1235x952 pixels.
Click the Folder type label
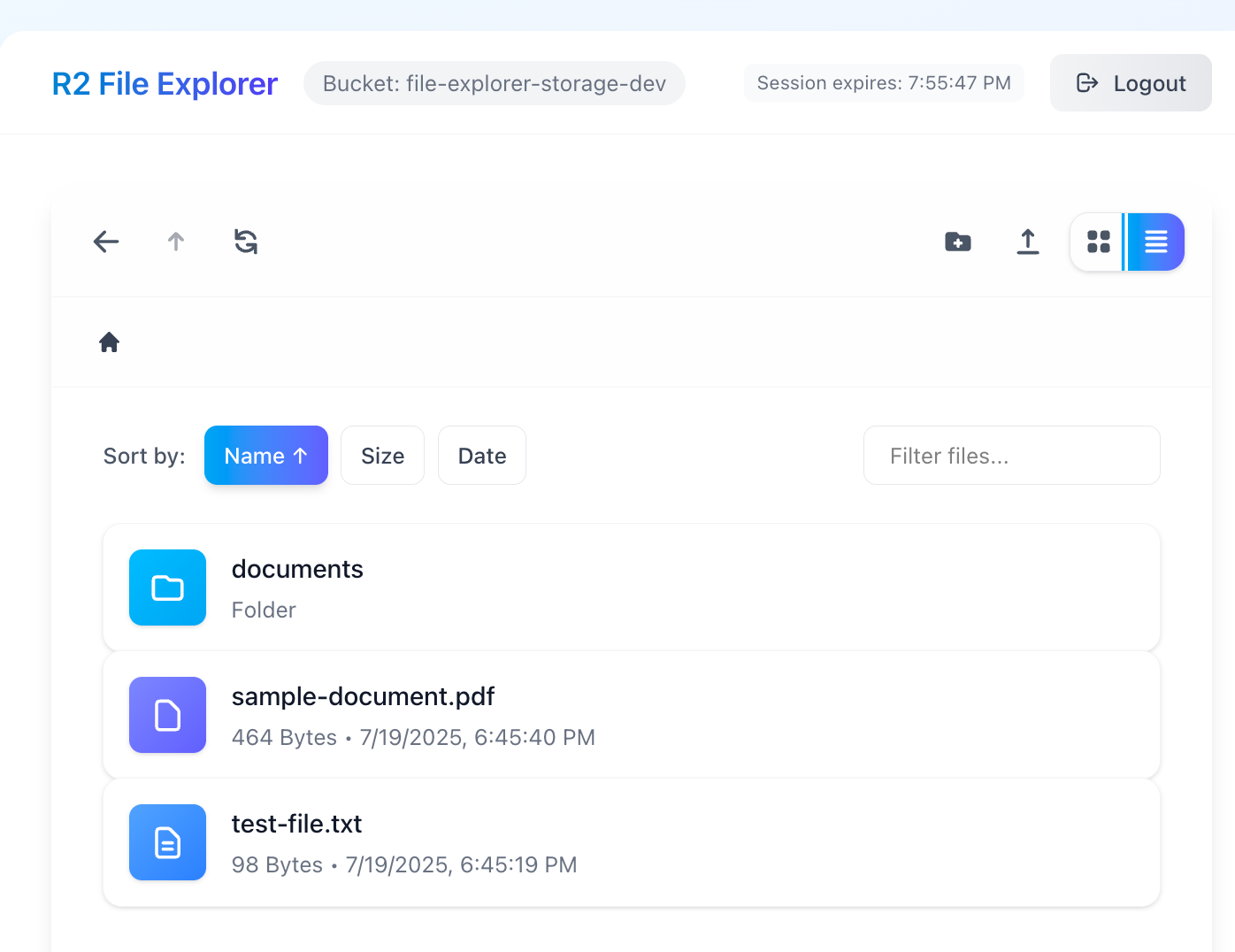coord(264,610)
